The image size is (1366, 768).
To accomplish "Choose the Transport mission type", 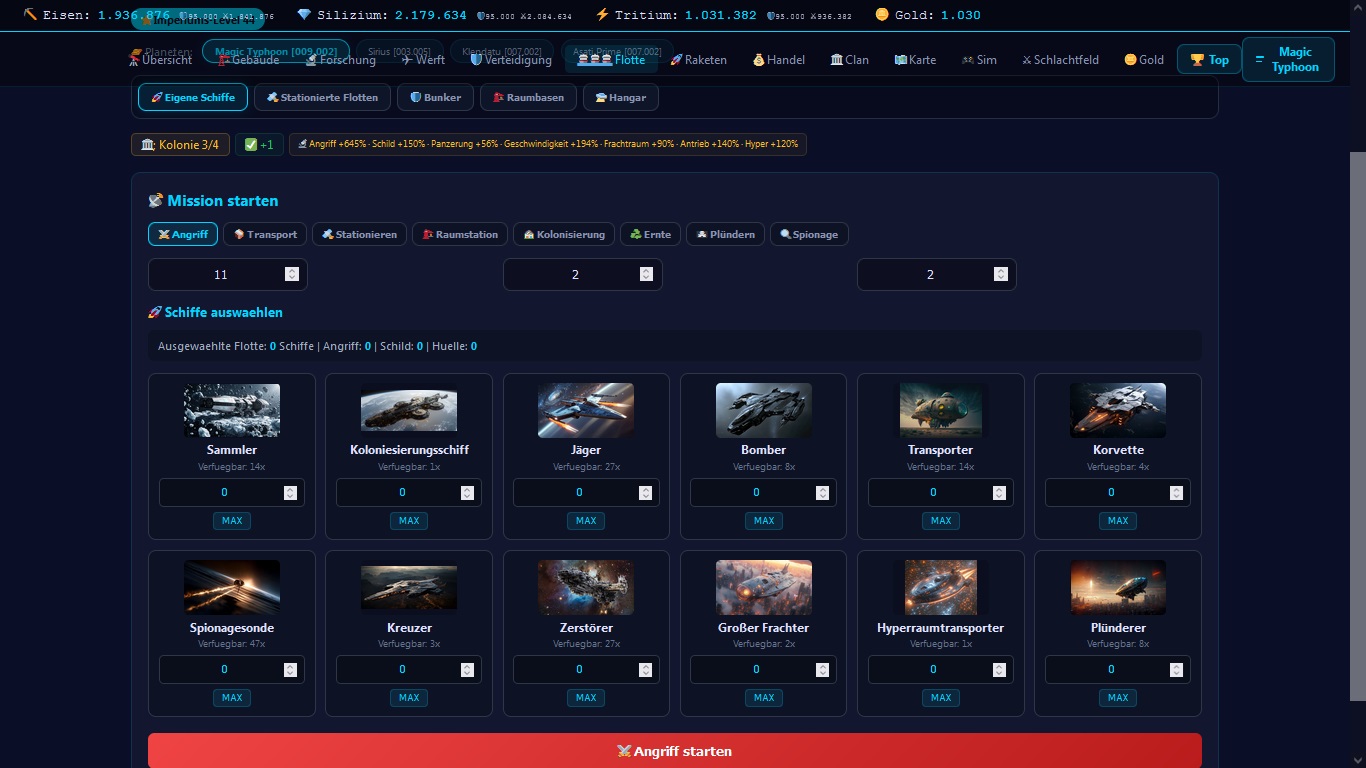I will pos(265,234).
